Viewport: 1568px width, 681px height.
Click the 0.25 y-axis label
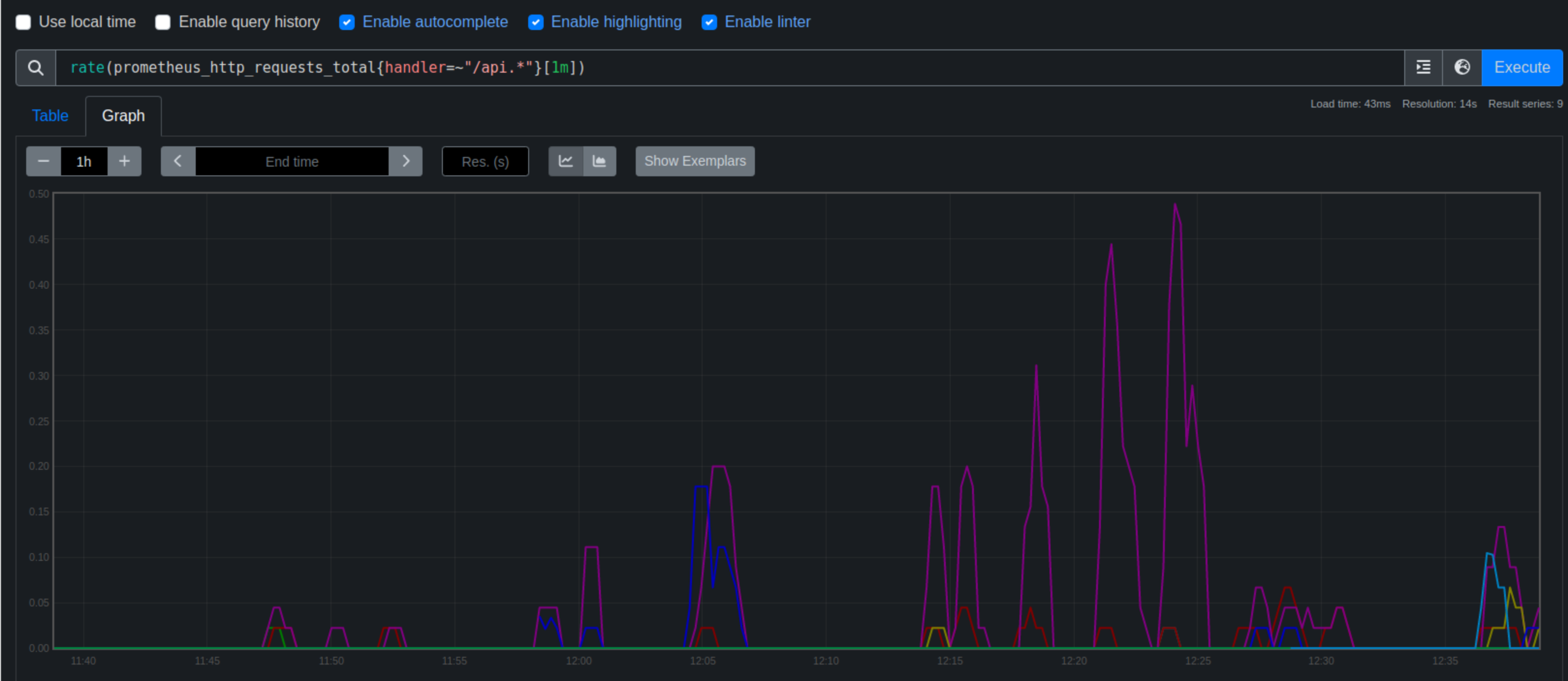(x=39, y=421)
